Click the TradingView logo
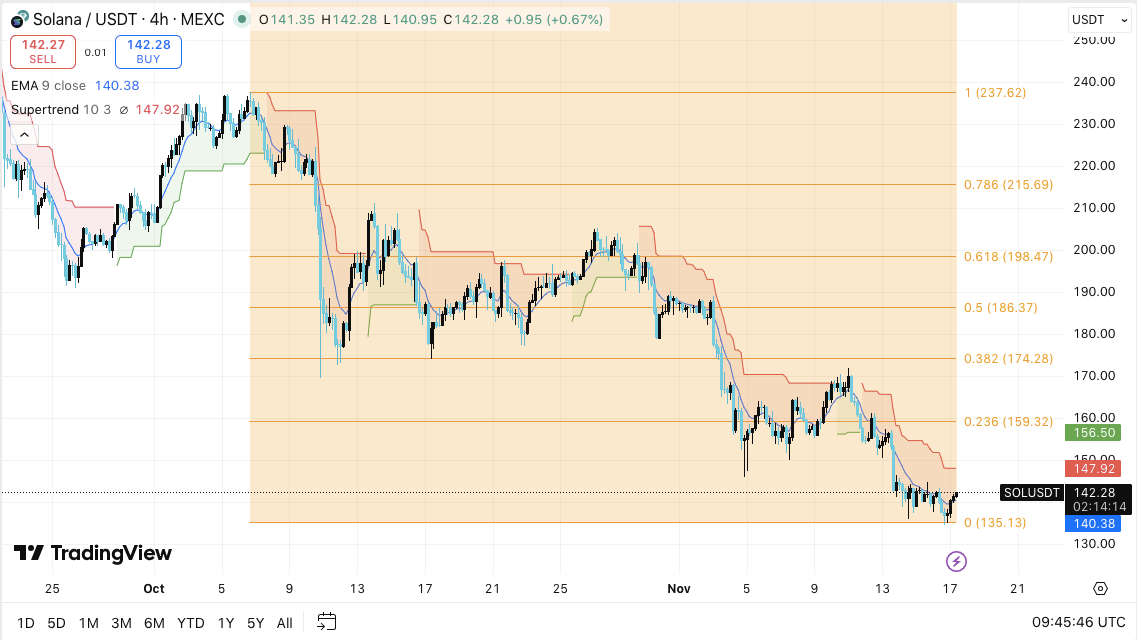Screen dimensions: 1137x640 [93, 553]
